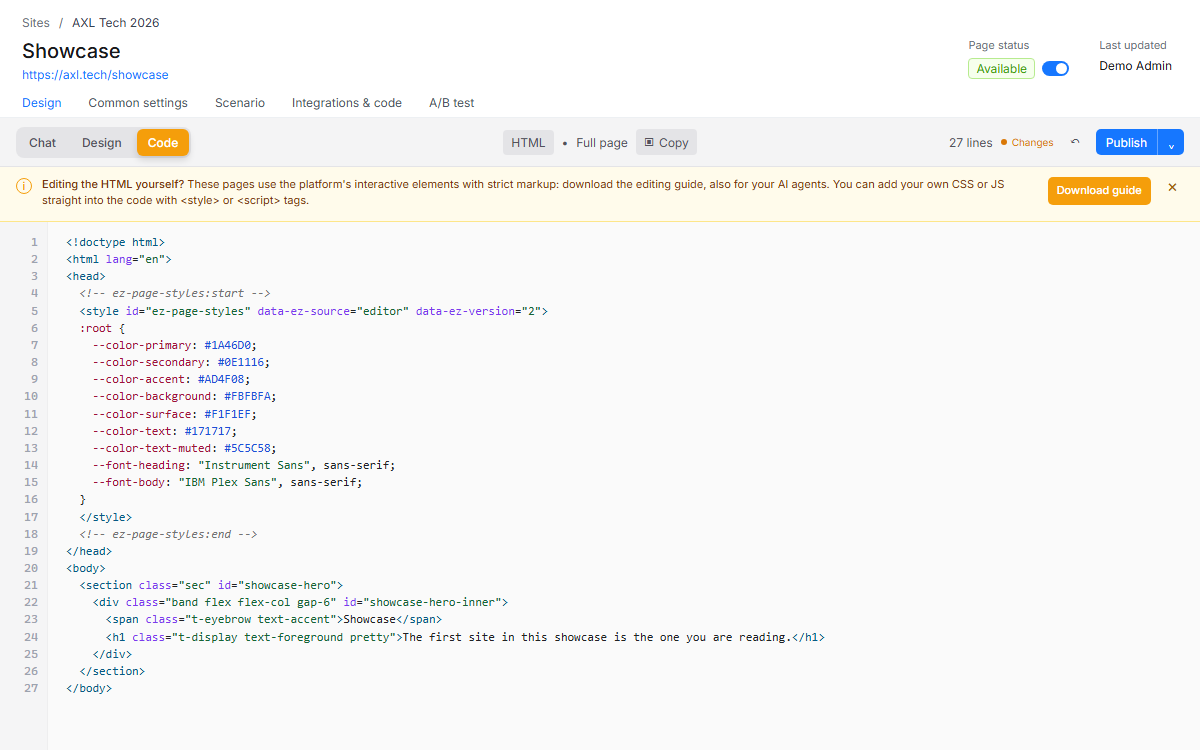The width and height of the screenshot is (1200, 750).
Task: Click the 27 lines count
Action: coord(971,143)
